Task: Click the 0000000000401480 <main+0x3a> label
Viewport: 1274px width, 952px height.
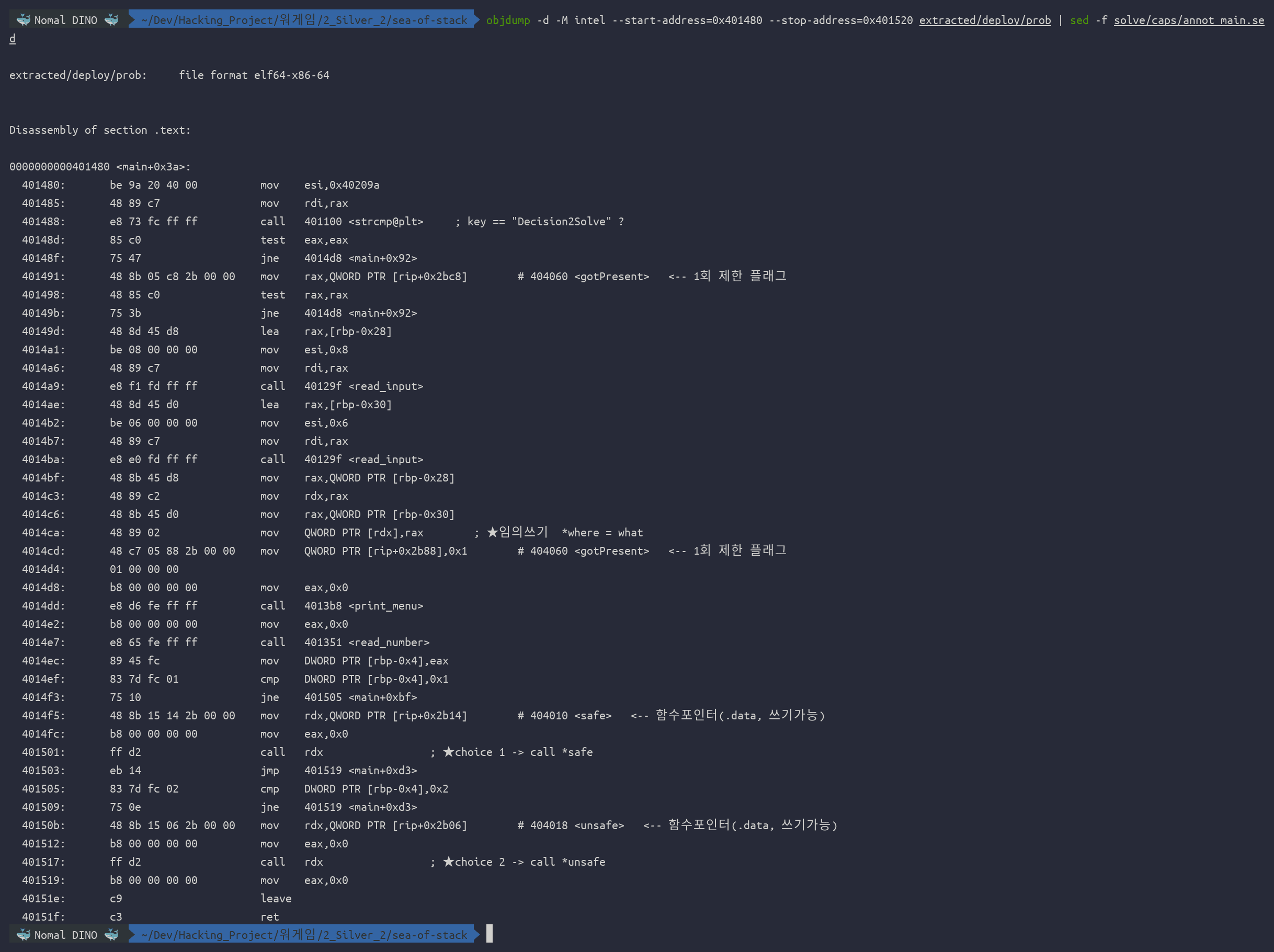Action: pos(100,167)
